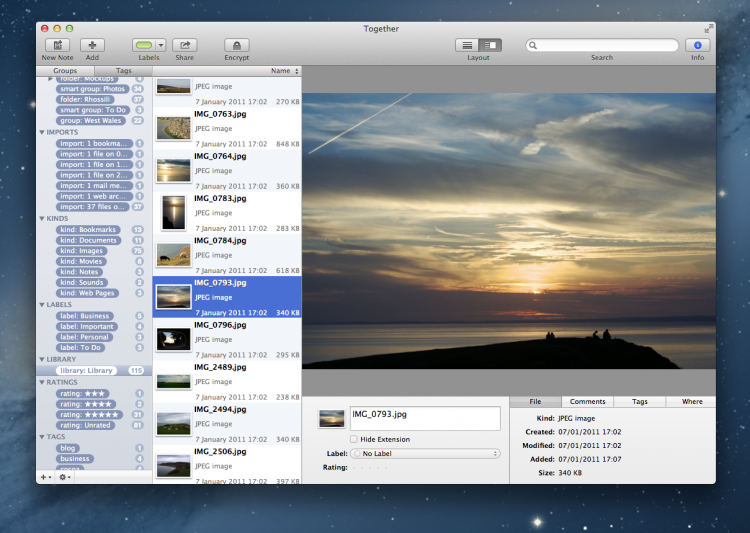750x533 pixels.
Task: Open the Comments tab in info panel
Action: click(587, 401)
